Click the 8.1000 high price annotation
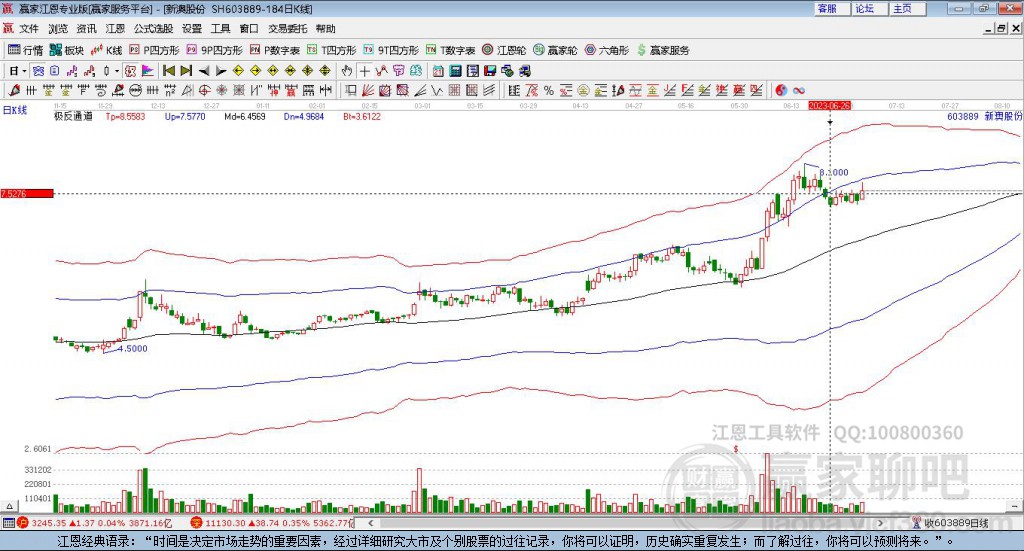This screenshot has height=551, width=1024. (x=834, y=172)
